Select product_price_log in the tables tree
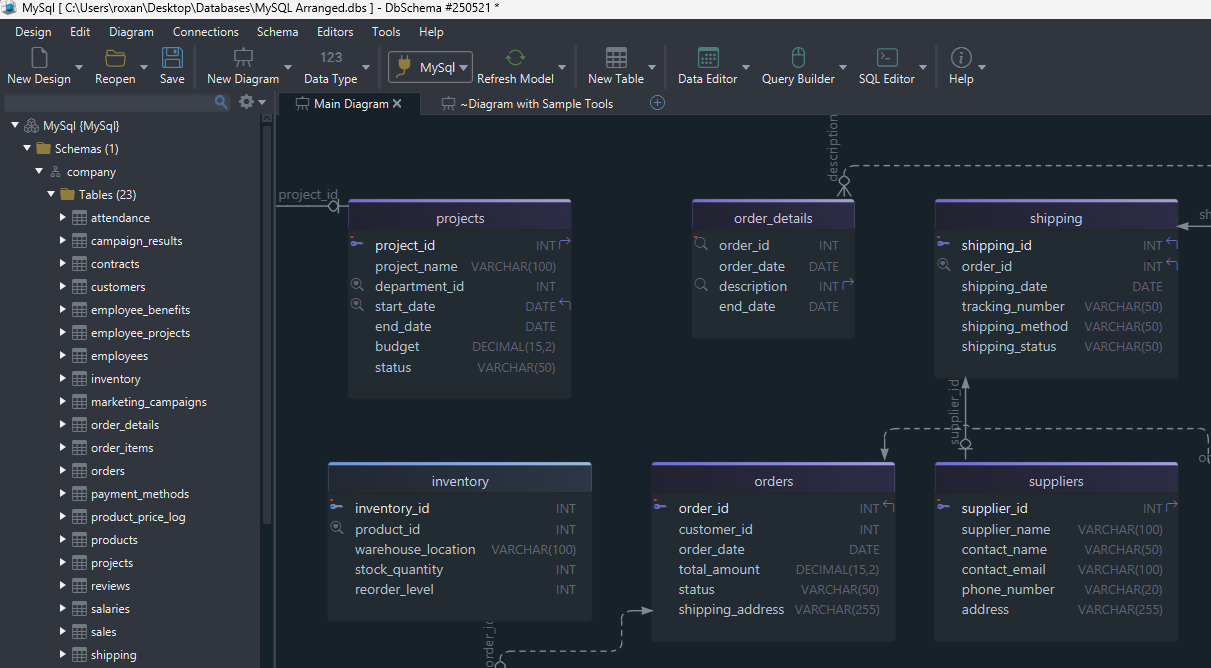 [138, 517]
